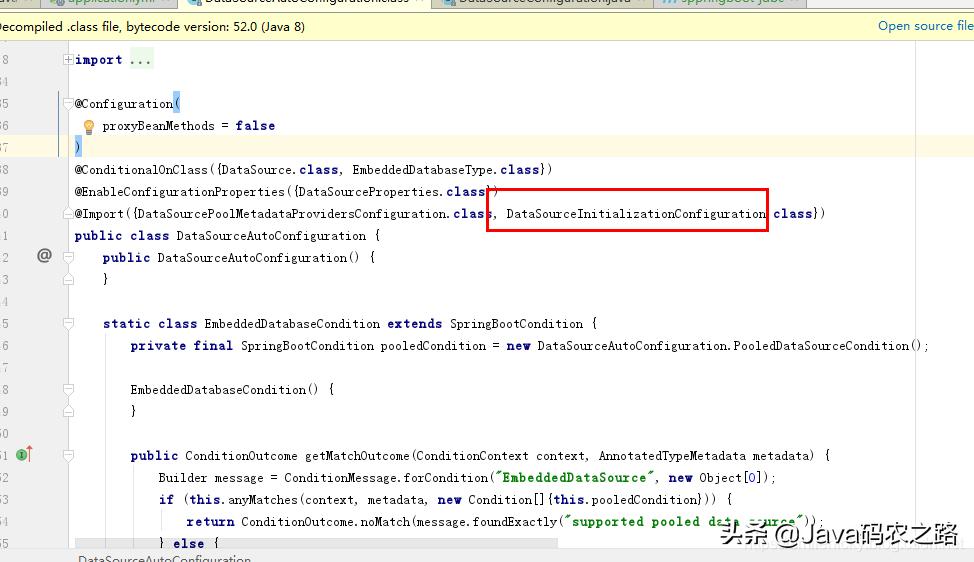The image size is (974, 562).
Task: Click the @ConditionalOnClass annotation
Action: click(x=141, y=170)
